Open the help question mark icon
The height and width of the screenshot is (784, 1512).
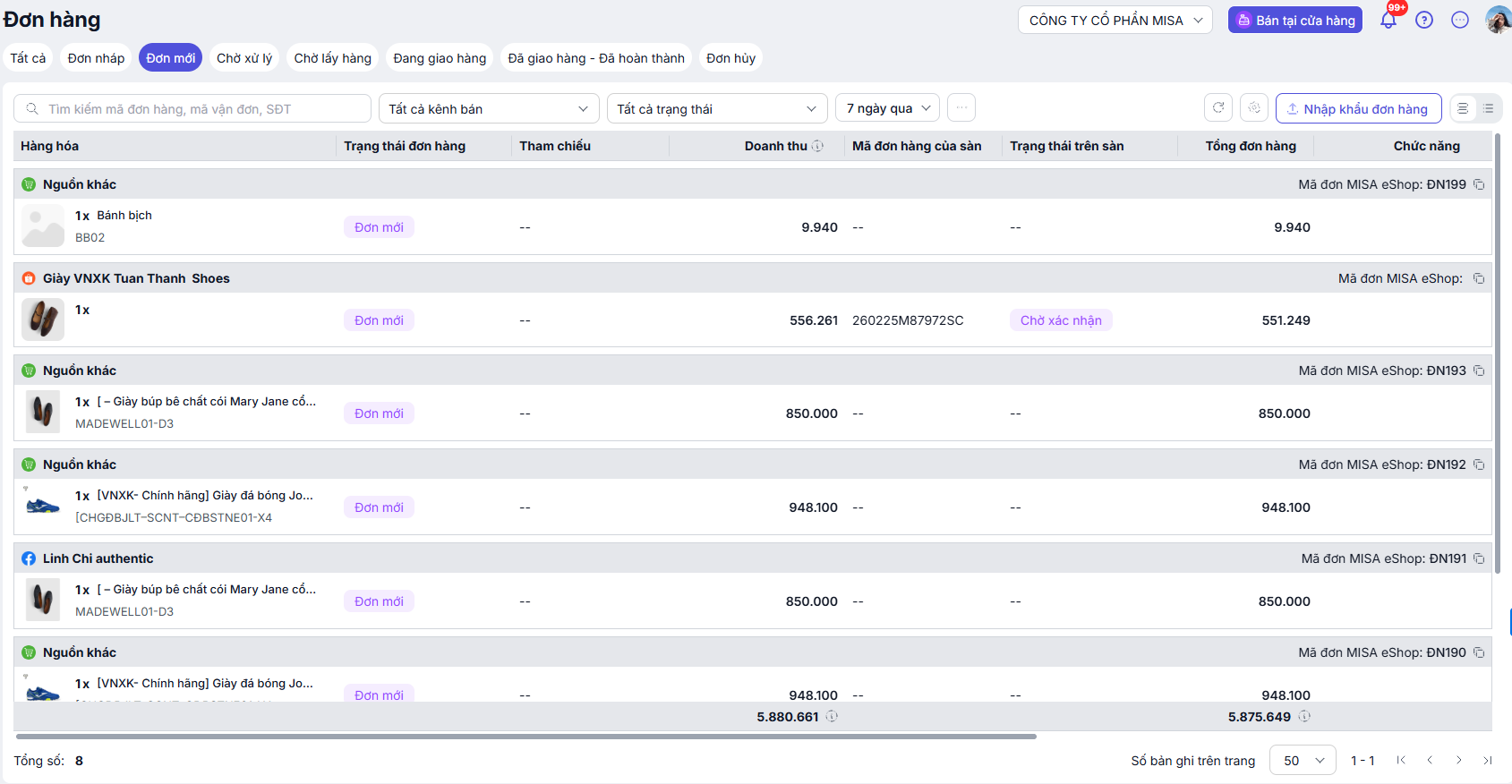pos(1424,20)
